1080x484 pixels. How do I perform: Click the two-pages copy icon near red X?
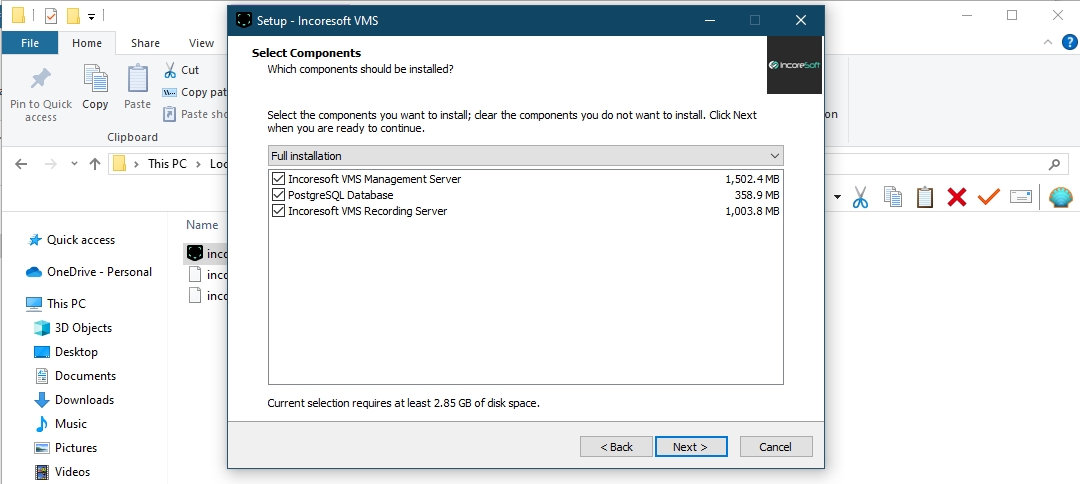[x=893, y=198]
